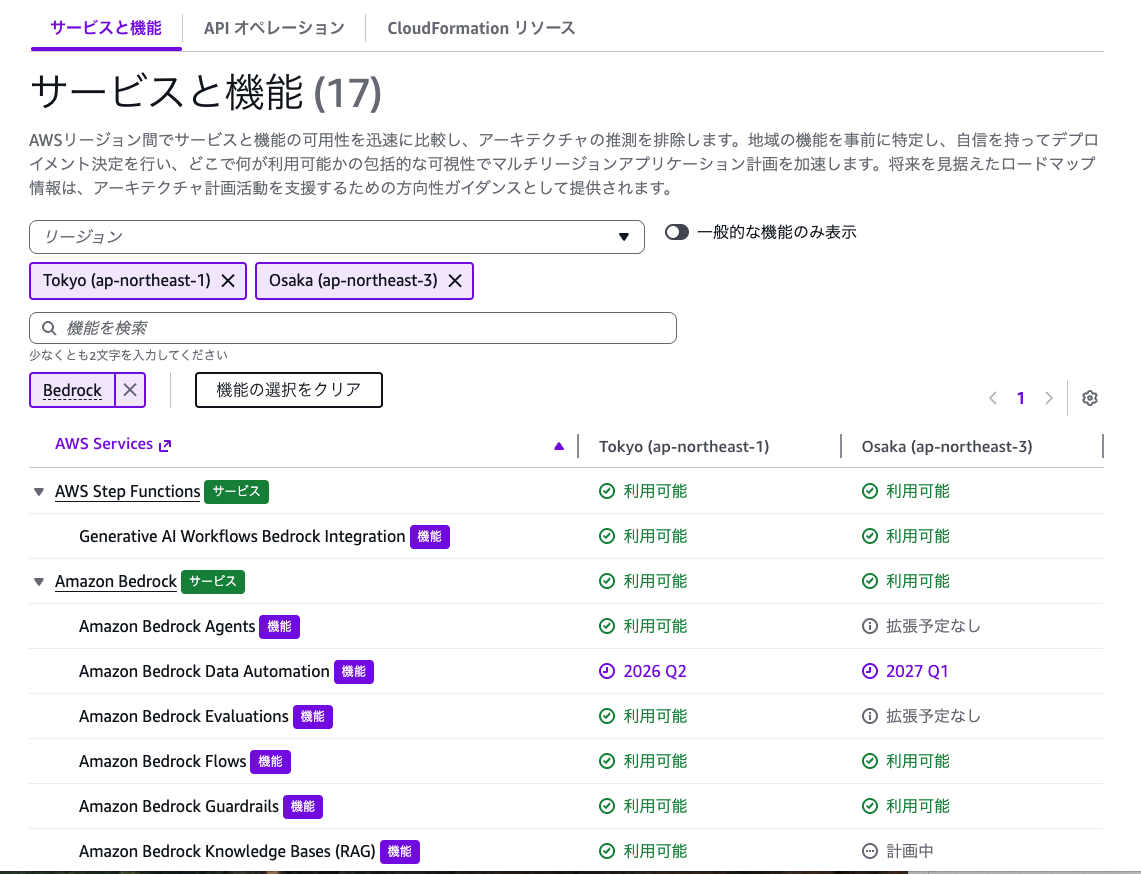Select Amazon Bedrock Evaluations row text

click(183, 717)
